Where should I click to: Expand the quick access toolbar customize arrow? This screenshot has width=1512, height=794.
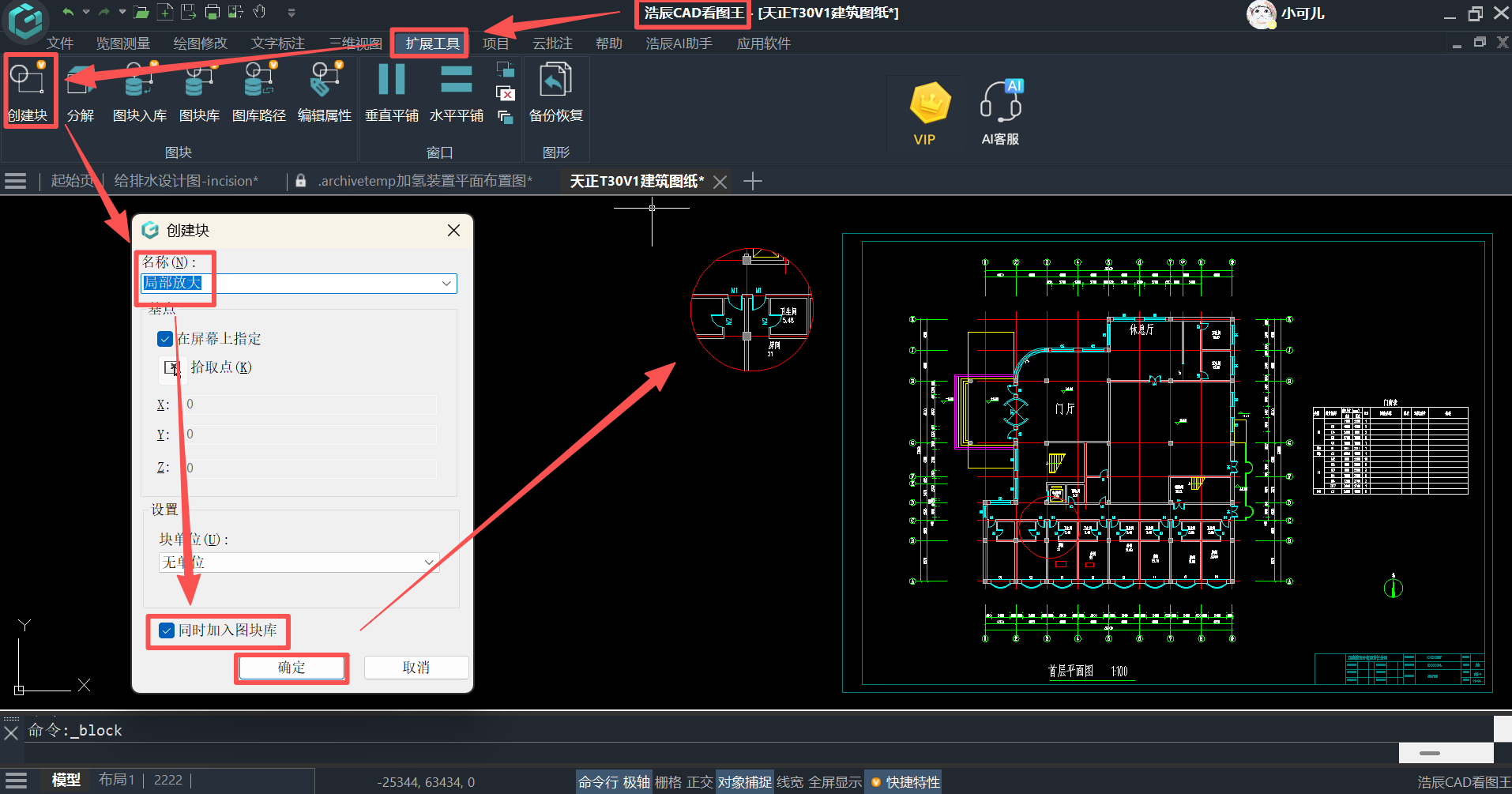(291, 12)
